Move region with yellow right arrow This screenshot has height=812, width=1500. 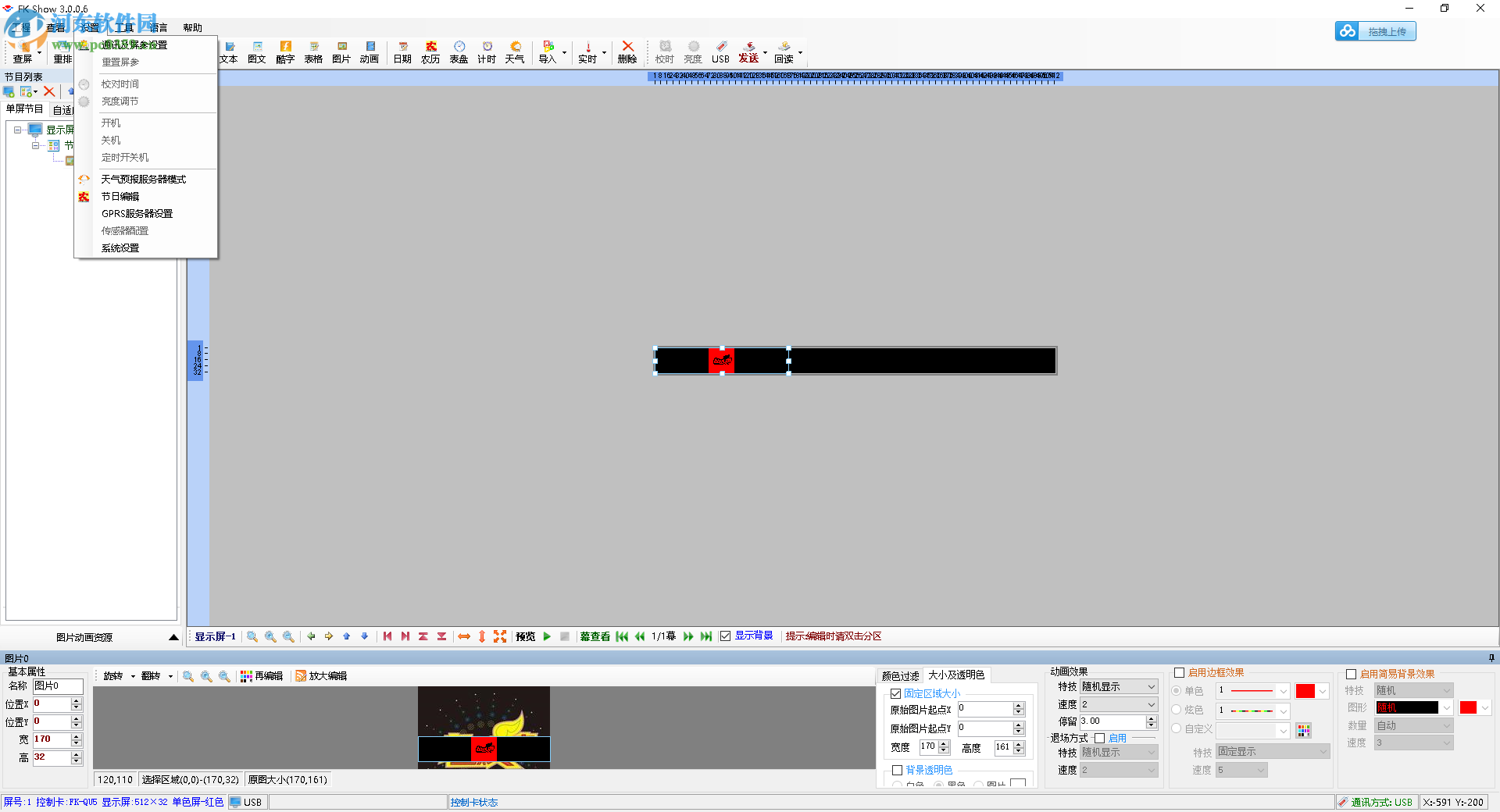[329, 636]
